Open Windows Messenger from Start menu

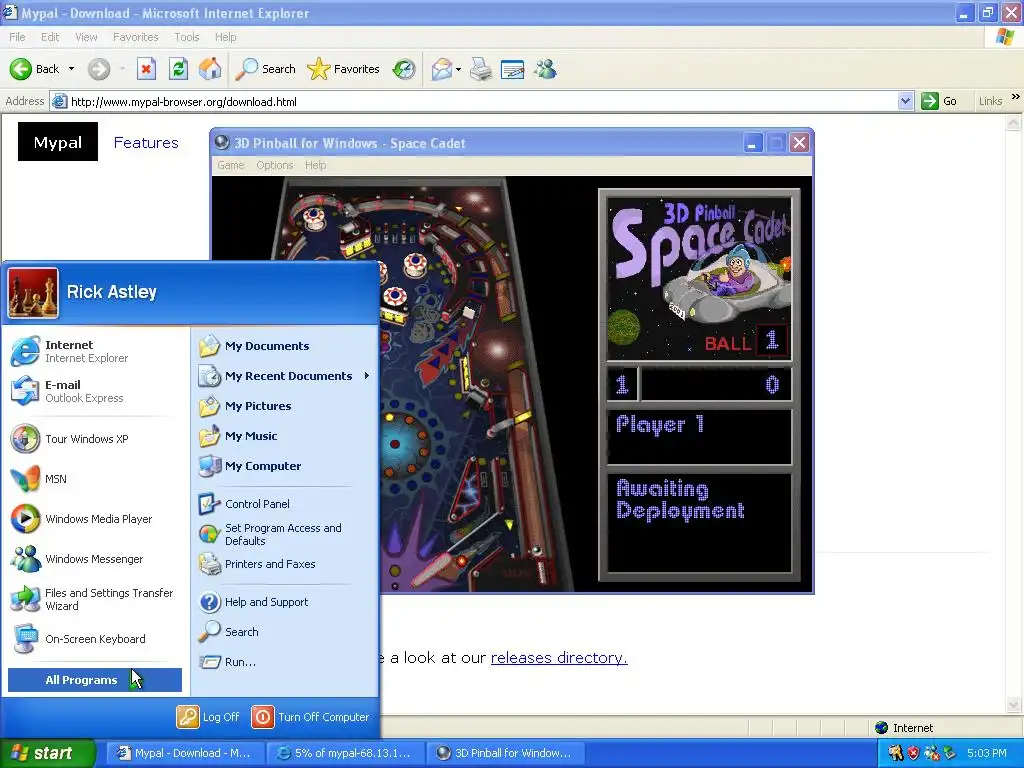[x=95, y=559]
